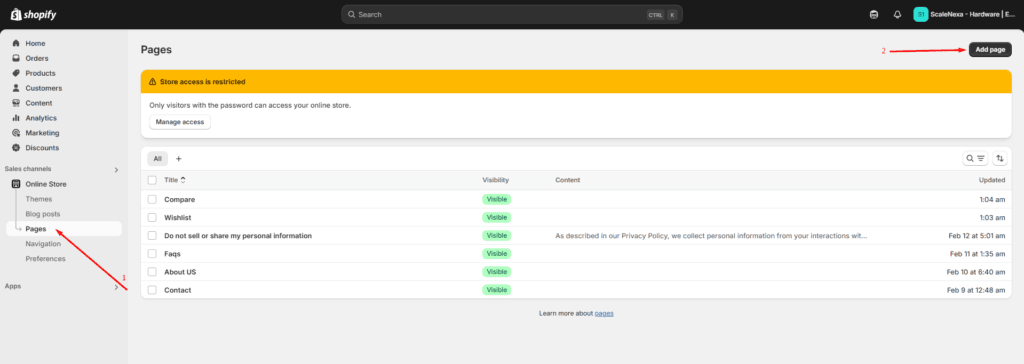Toggle the select-all pages checkbox
Image resolution: width=1024 pixels, height=364 pixels.
click(x=152, y=180)
